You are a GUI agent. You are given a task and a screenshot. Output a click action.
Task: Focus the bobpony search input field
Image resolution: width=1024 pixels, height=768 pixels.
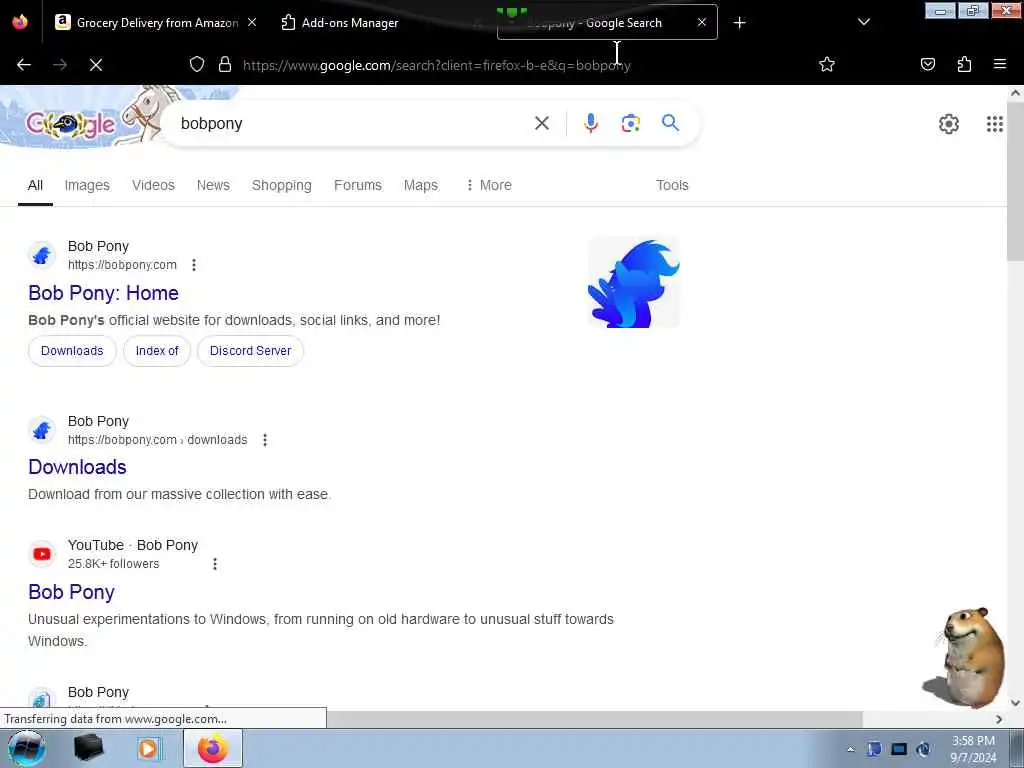(x=353, y=123)
